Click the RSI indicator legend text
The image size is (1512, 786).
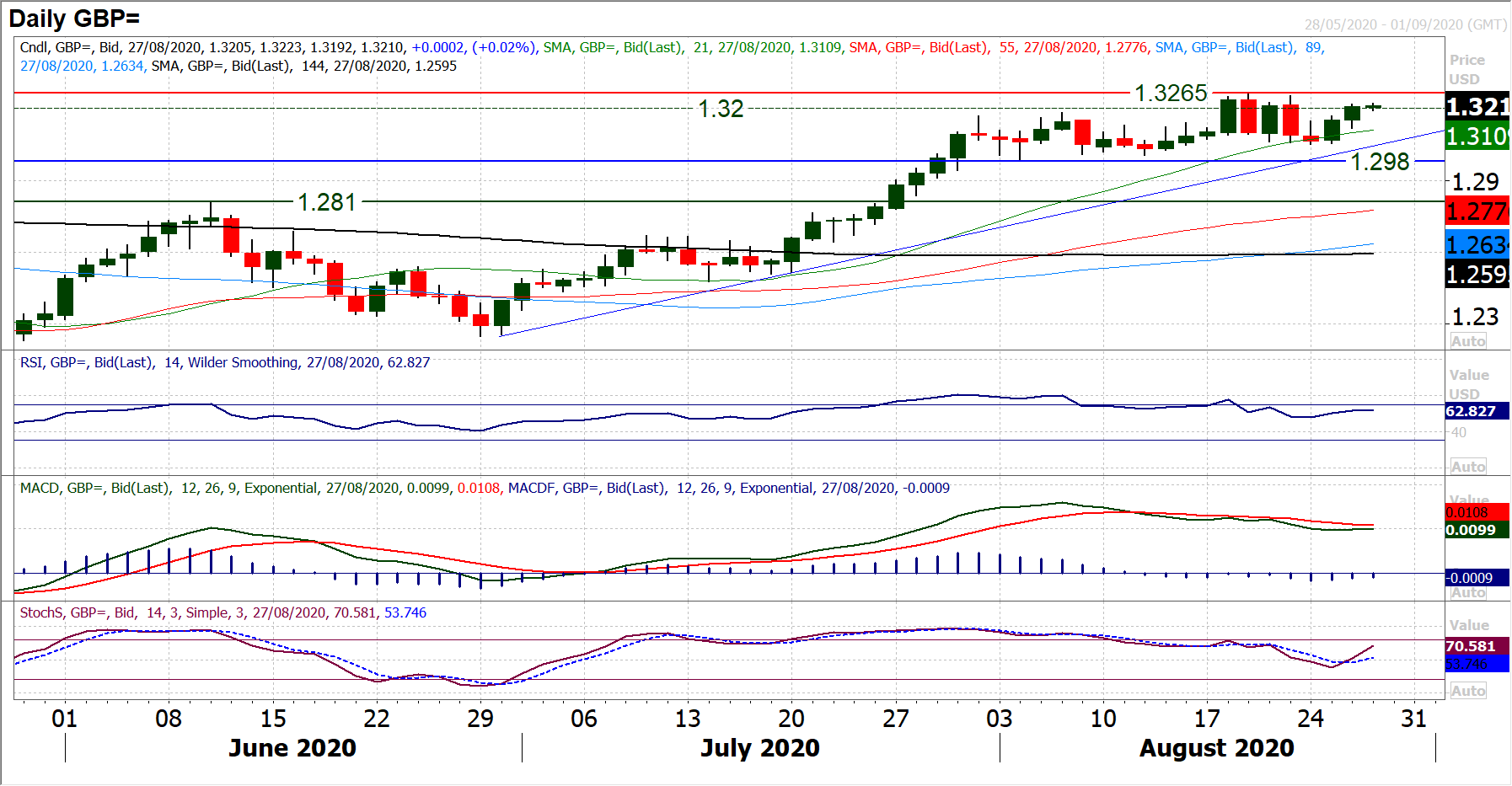coord(225,362)
